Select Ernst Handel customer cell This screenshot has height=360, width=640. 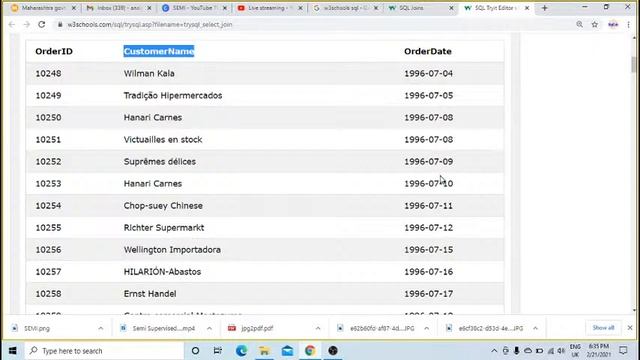150,294
